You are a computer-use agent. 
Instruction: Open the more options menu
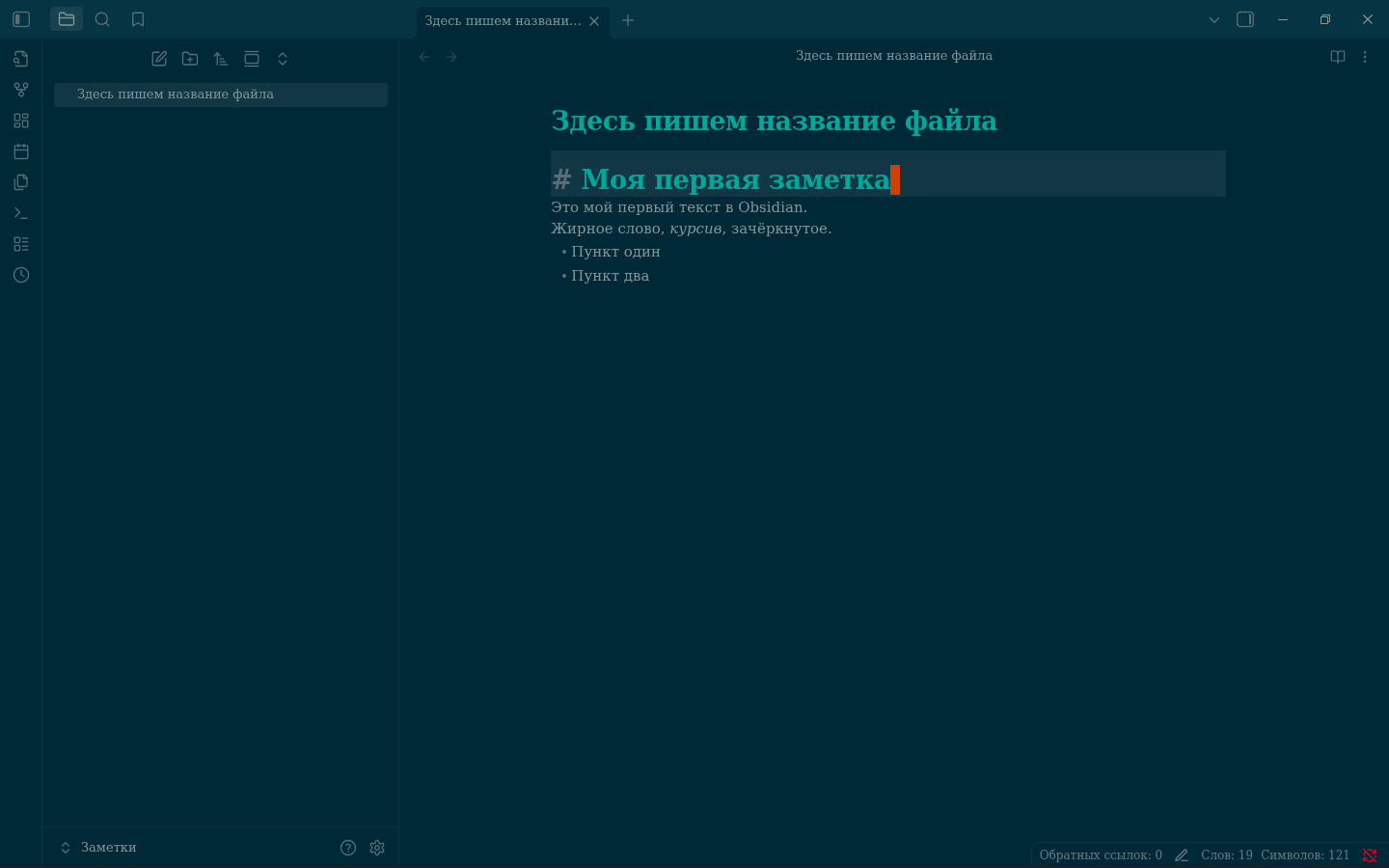pos(1365,57)
